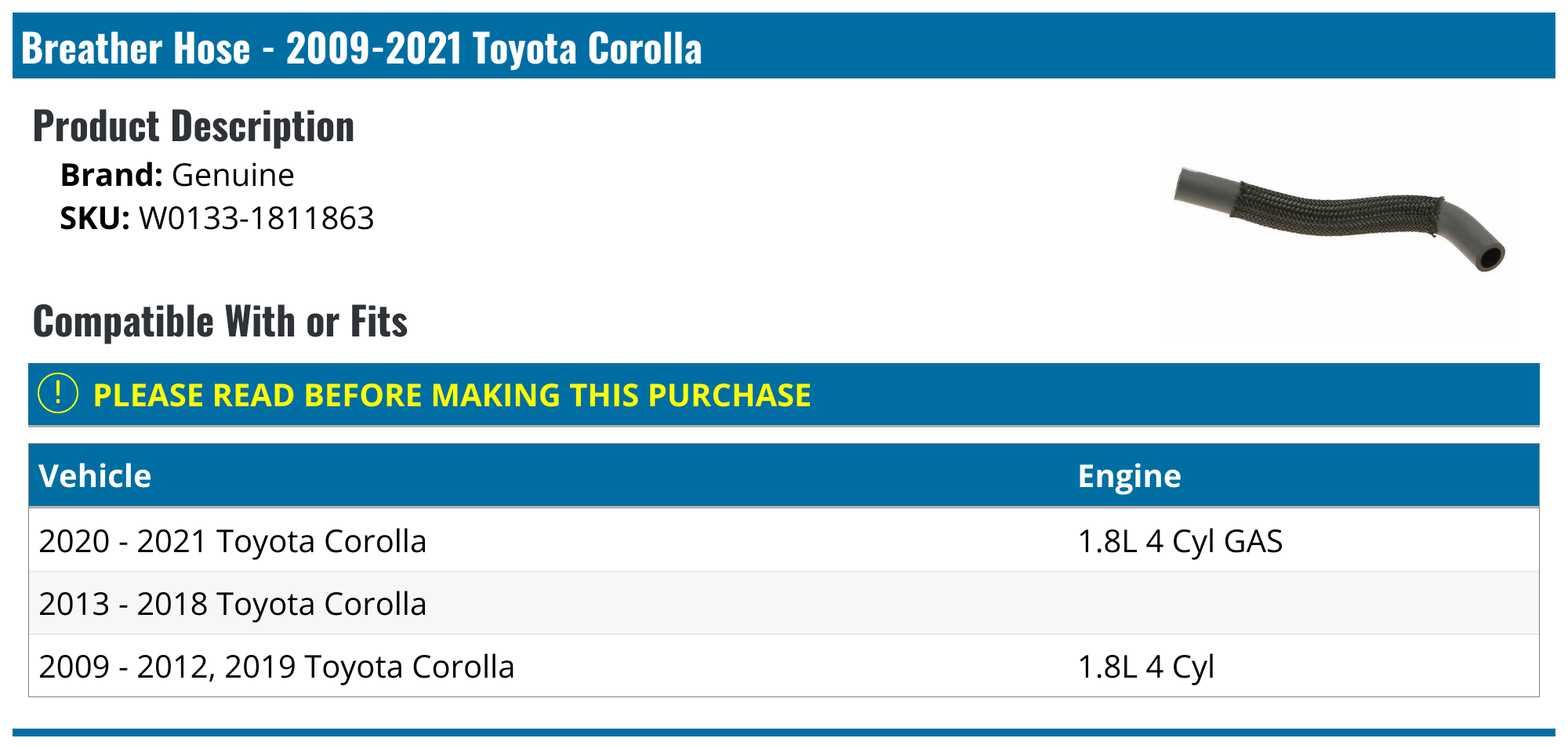Click the bold SKU: label

[x=95, y=218]
